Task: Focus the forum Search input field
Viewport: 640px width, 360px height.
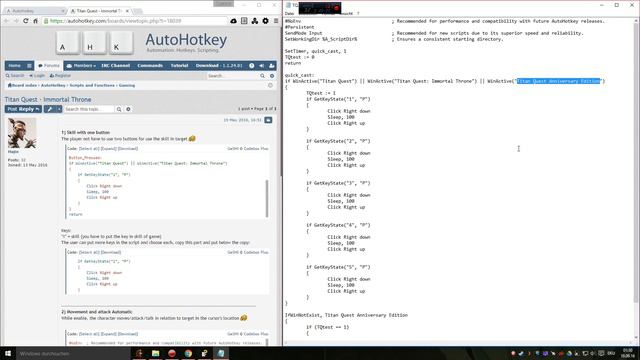Action: [x=232, y=76]
